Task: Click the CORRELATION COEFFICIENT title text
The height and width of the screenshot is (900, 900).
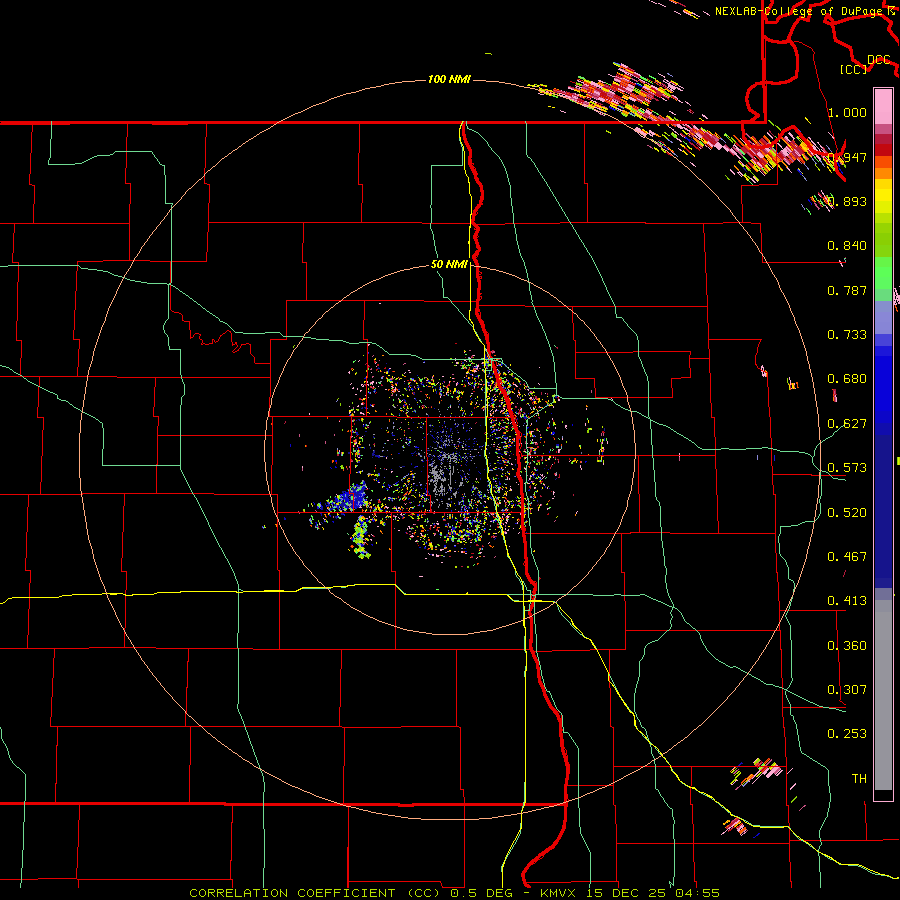Action: (292, 893)
